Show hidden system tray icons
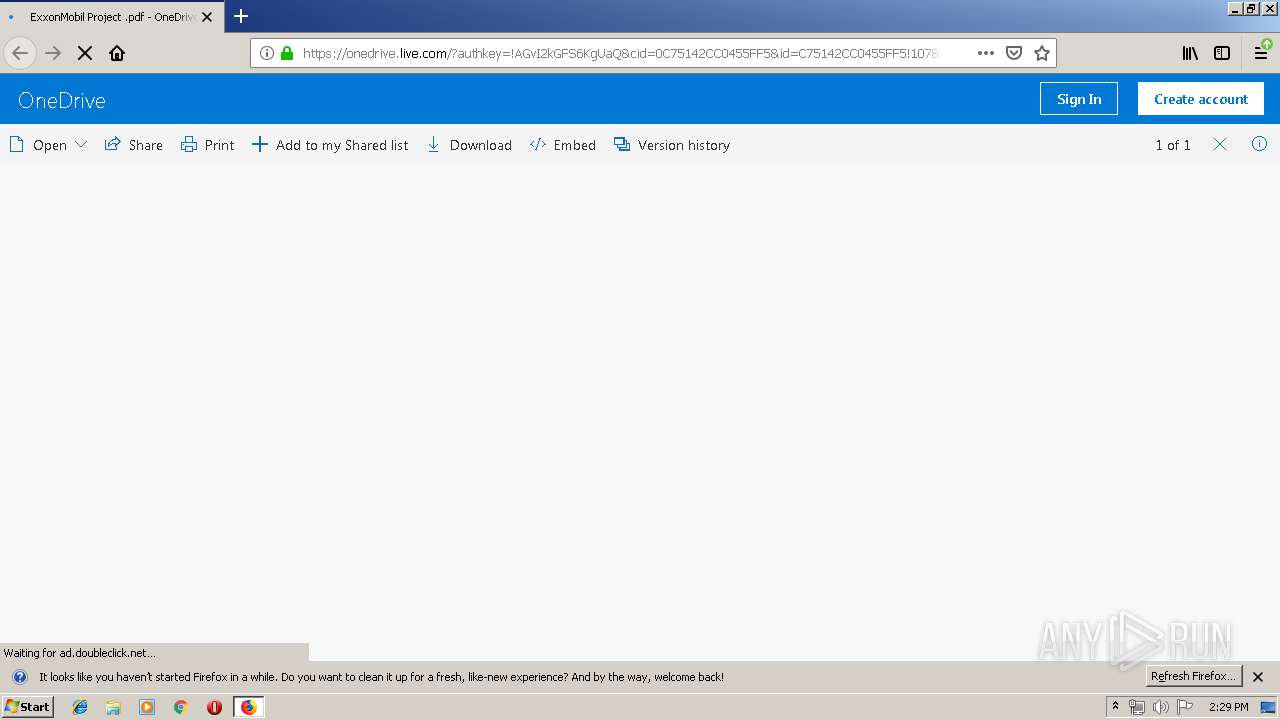The height and width of the screenshot is (720, 1280). 1115,707
